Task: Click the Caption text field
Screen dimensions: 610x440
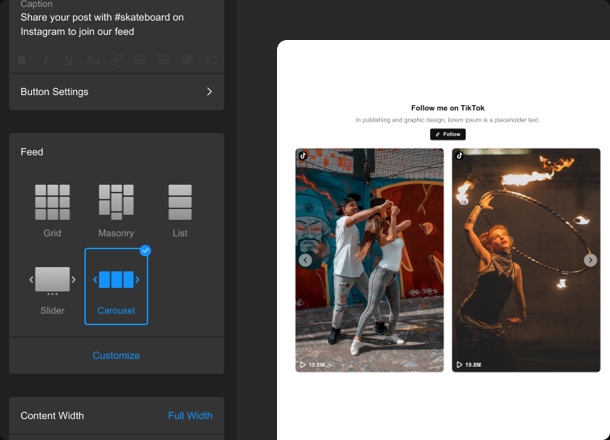Action: 116,25
